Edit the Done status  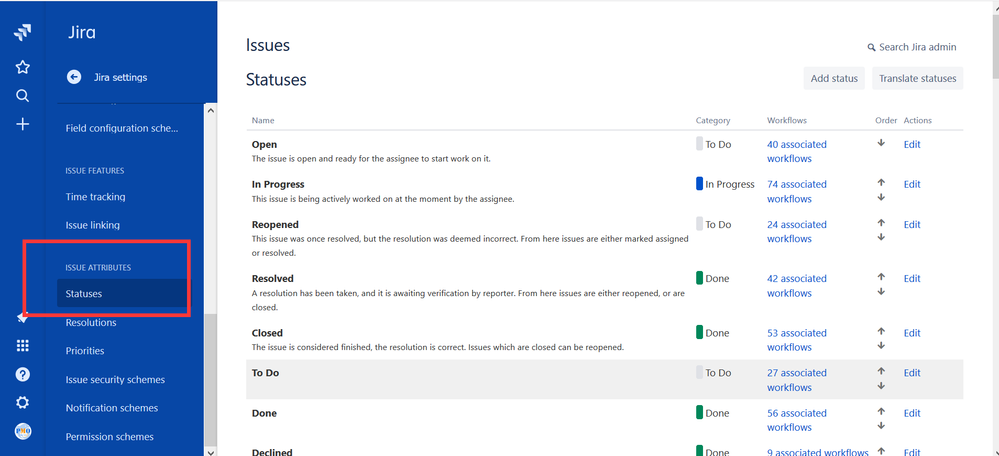pyautogui.click(x=912, y=413)
